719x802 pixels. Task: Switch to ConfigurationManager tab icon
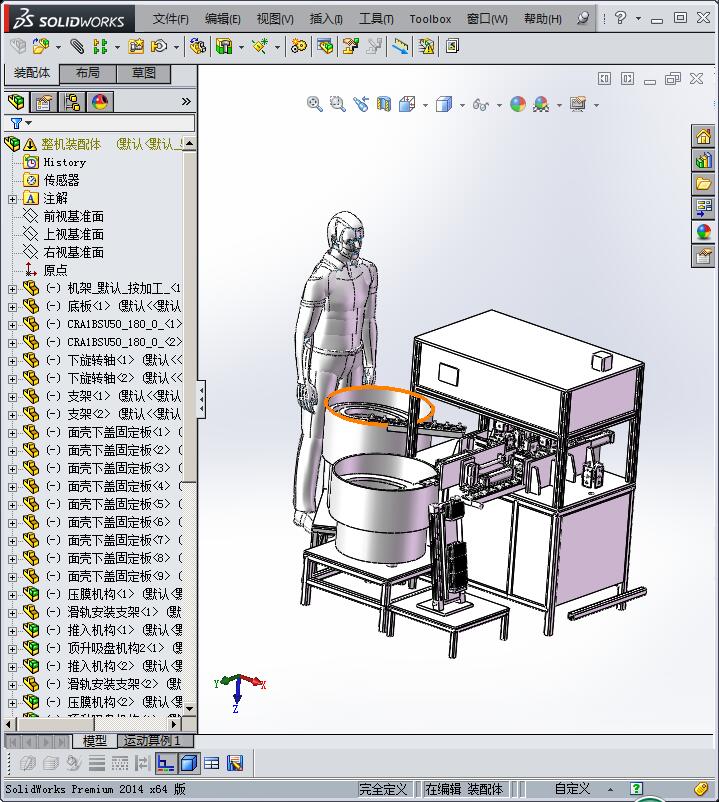[x=72, y=102]
